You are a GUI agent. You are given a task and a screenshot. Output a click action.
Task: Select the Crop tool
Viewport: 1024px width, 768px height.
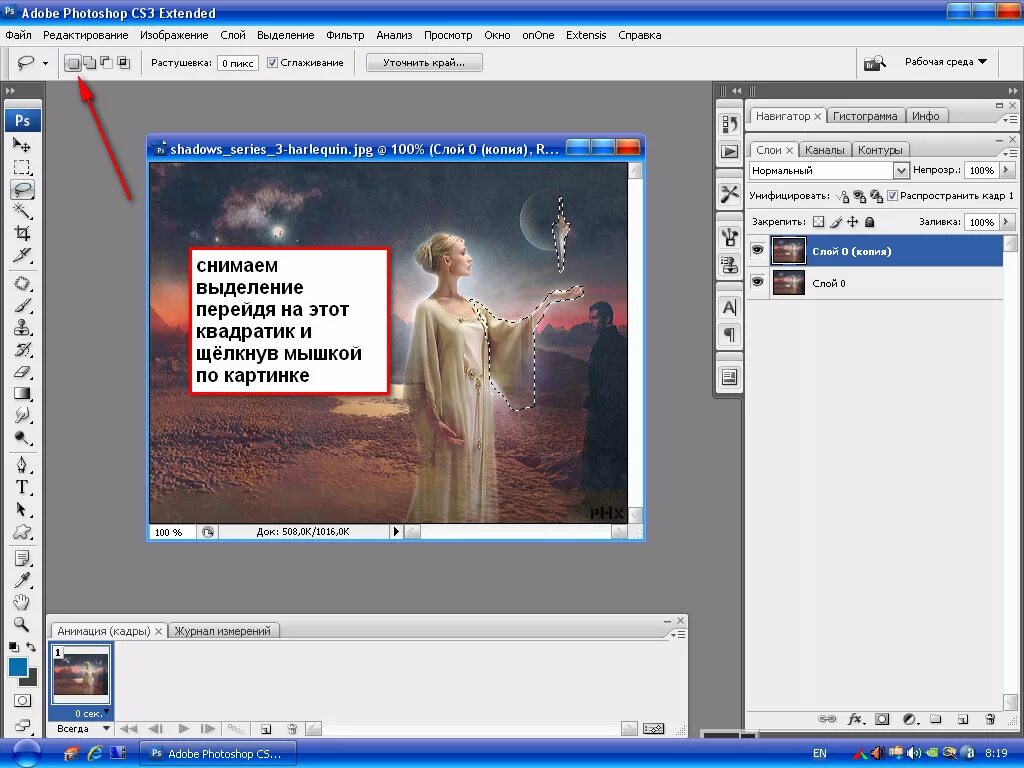pyautogui.click(x=22, y=233)
